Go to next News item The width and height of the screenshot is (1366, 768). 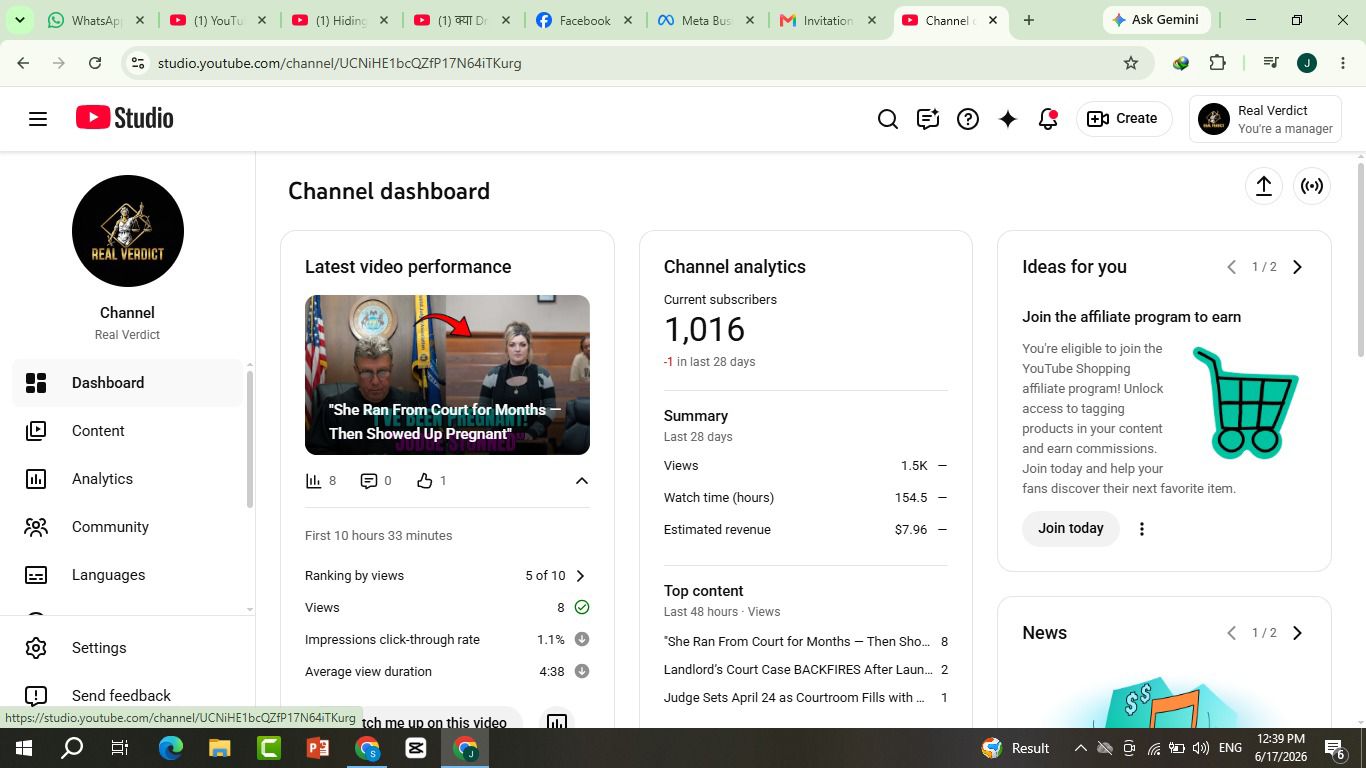coord(1297,633)
